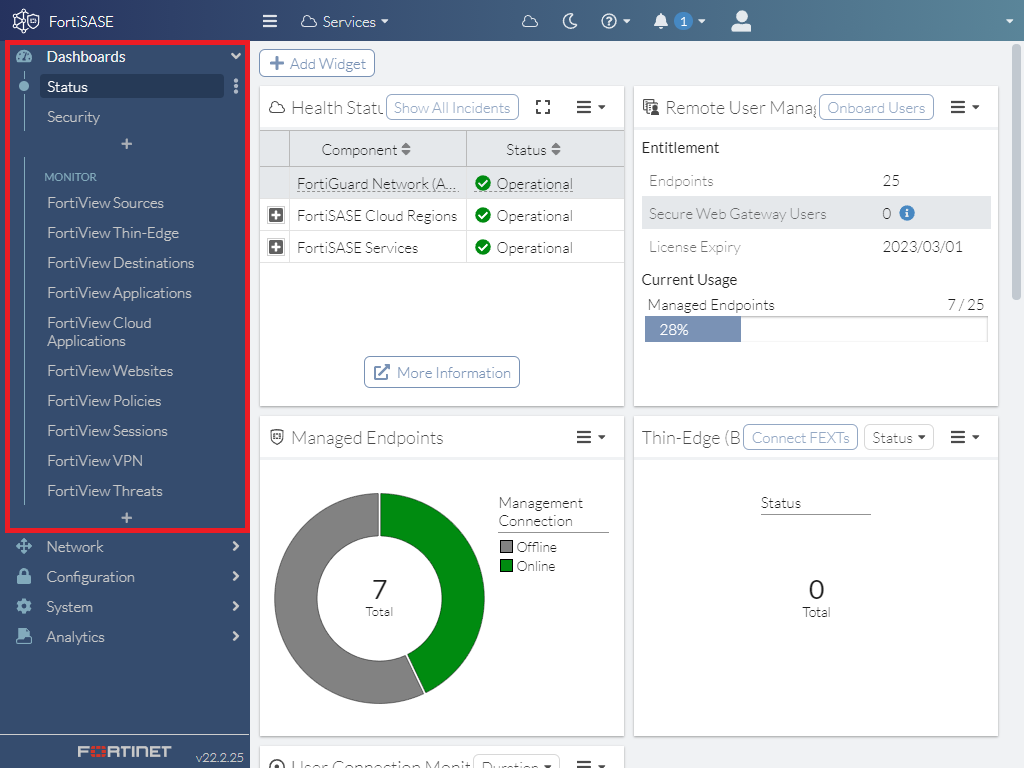Open the Services dropdown in header
The image size is (1024, 768).
345,21
